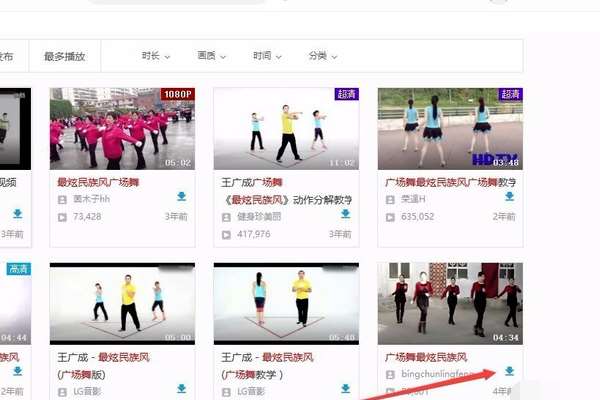Open 广场舞最炫民族风 title above bingchunlingfeng
Image resolution: width=600 pixels, height=400 pixels.
coord(426,357)
